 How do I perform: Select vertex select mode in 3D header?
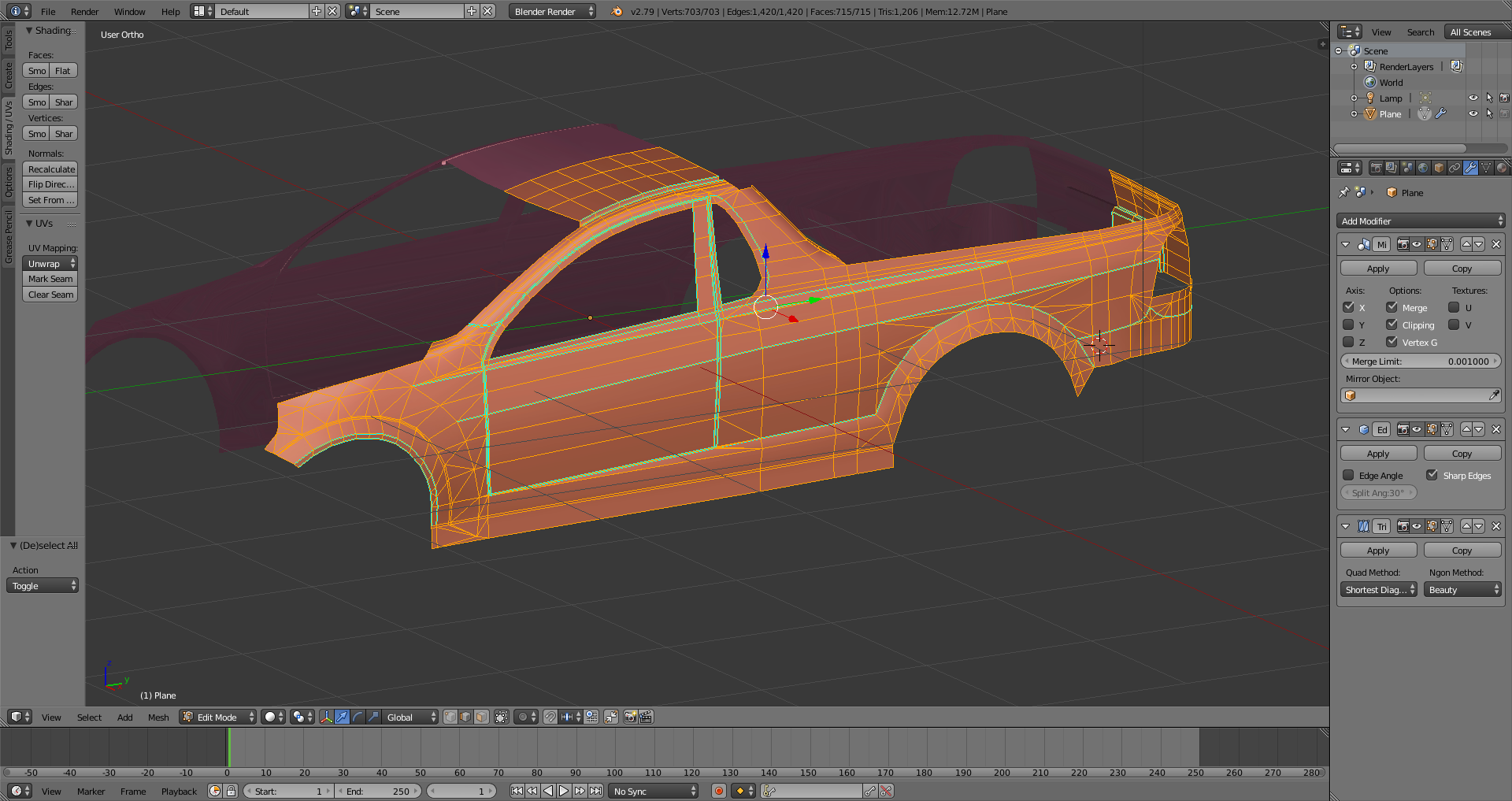pyautogui.click(x=450, y=717)
